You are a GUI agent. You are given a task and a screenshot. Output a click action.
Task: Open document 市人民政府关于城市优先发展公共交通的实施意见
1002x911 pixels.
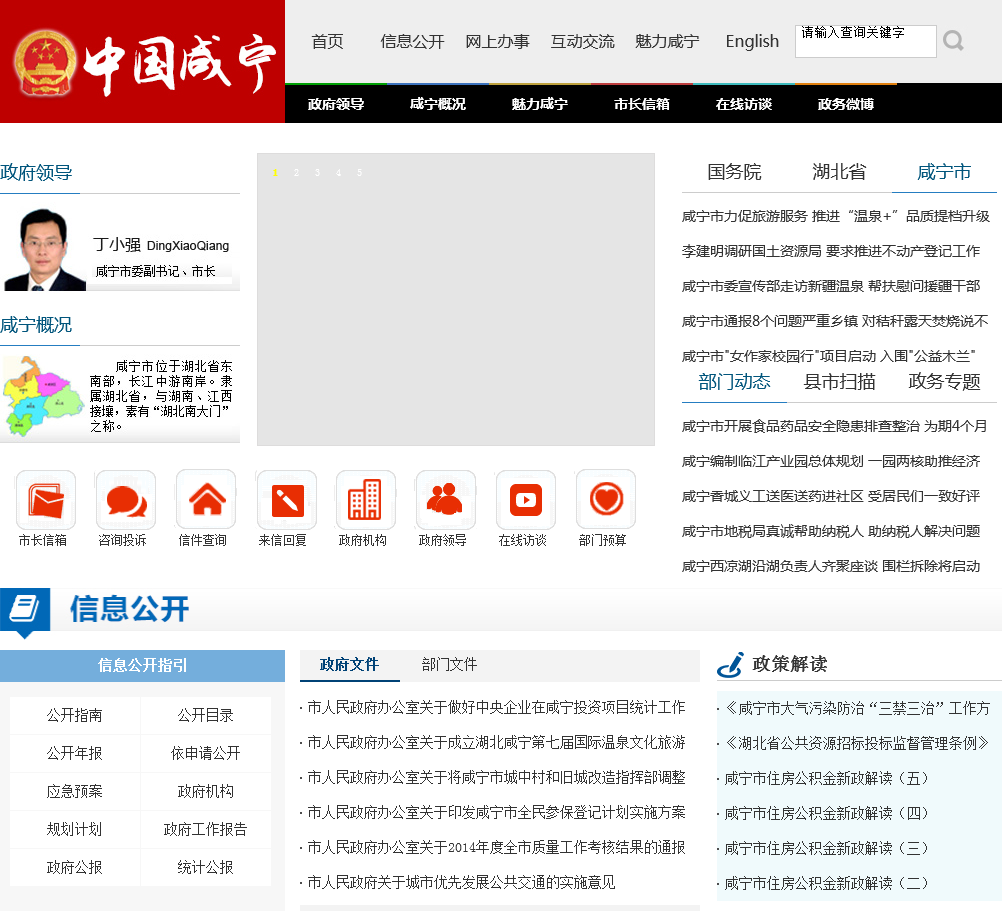(461, 883)
